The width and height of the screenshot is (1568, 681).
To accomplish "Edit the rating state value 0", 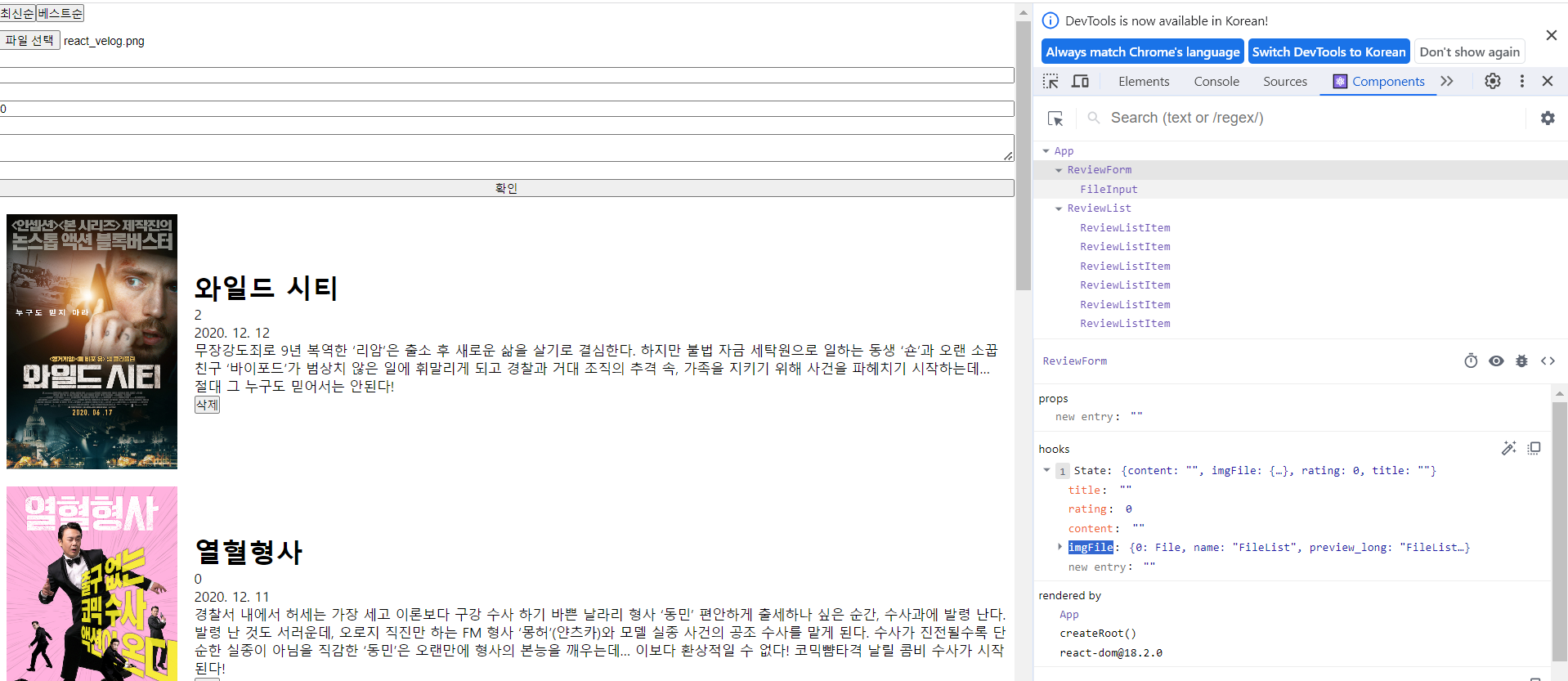I will click(x=1128, y=509).
